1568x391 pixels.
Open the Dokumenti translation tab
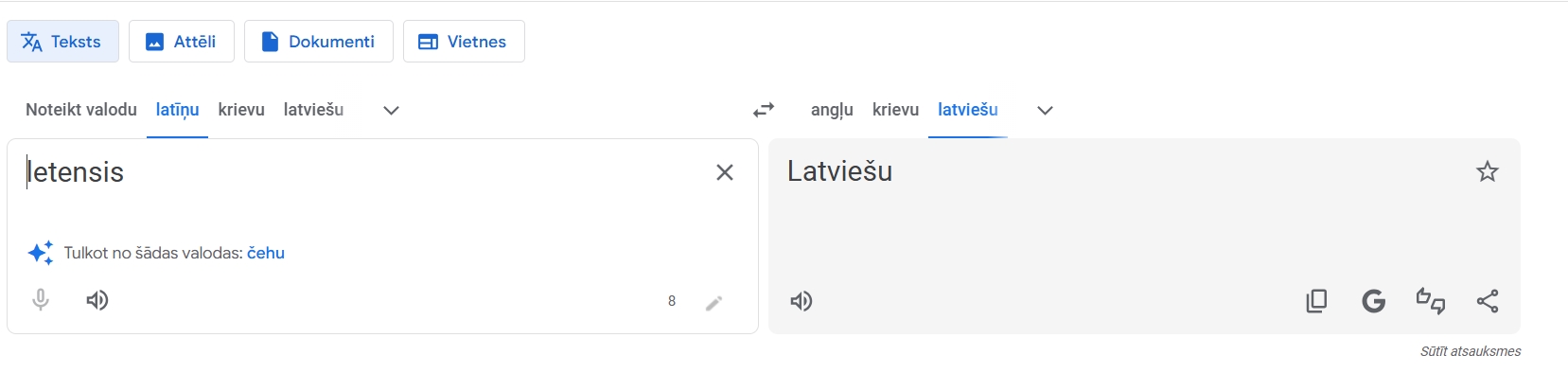pyautogui.click(x=318, y=42)
